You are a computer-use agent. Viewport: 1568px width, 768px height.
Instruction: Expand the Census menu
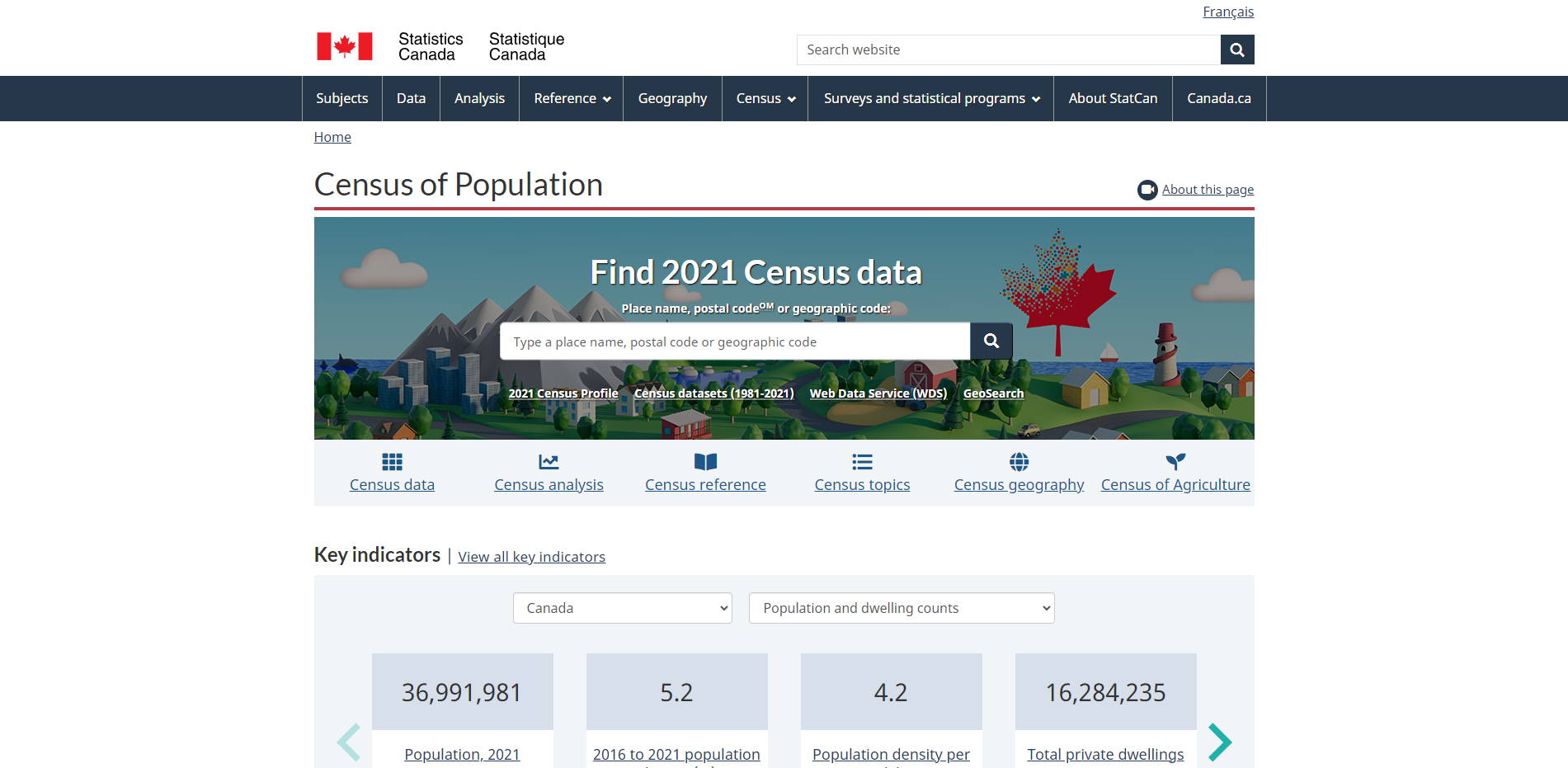click(765, 99)
